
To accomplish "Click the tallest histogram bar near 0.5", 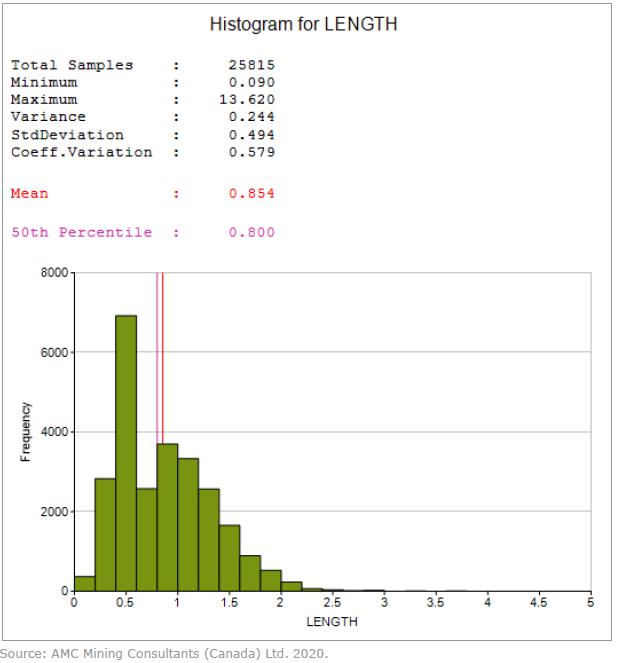I will [126, 452].
